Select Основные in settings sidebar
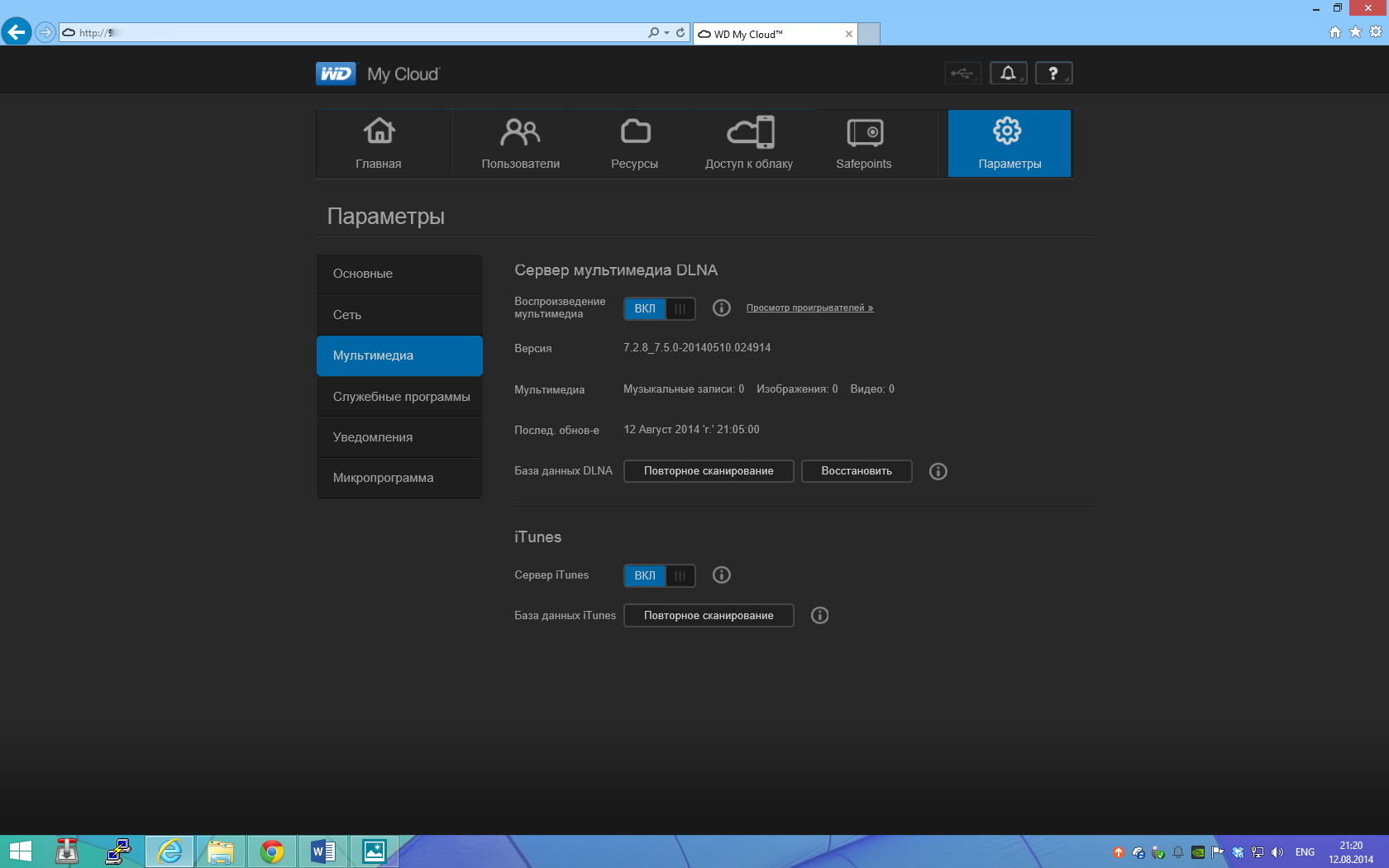Screen dimensions: 1389x868 [x=399, y=274]
